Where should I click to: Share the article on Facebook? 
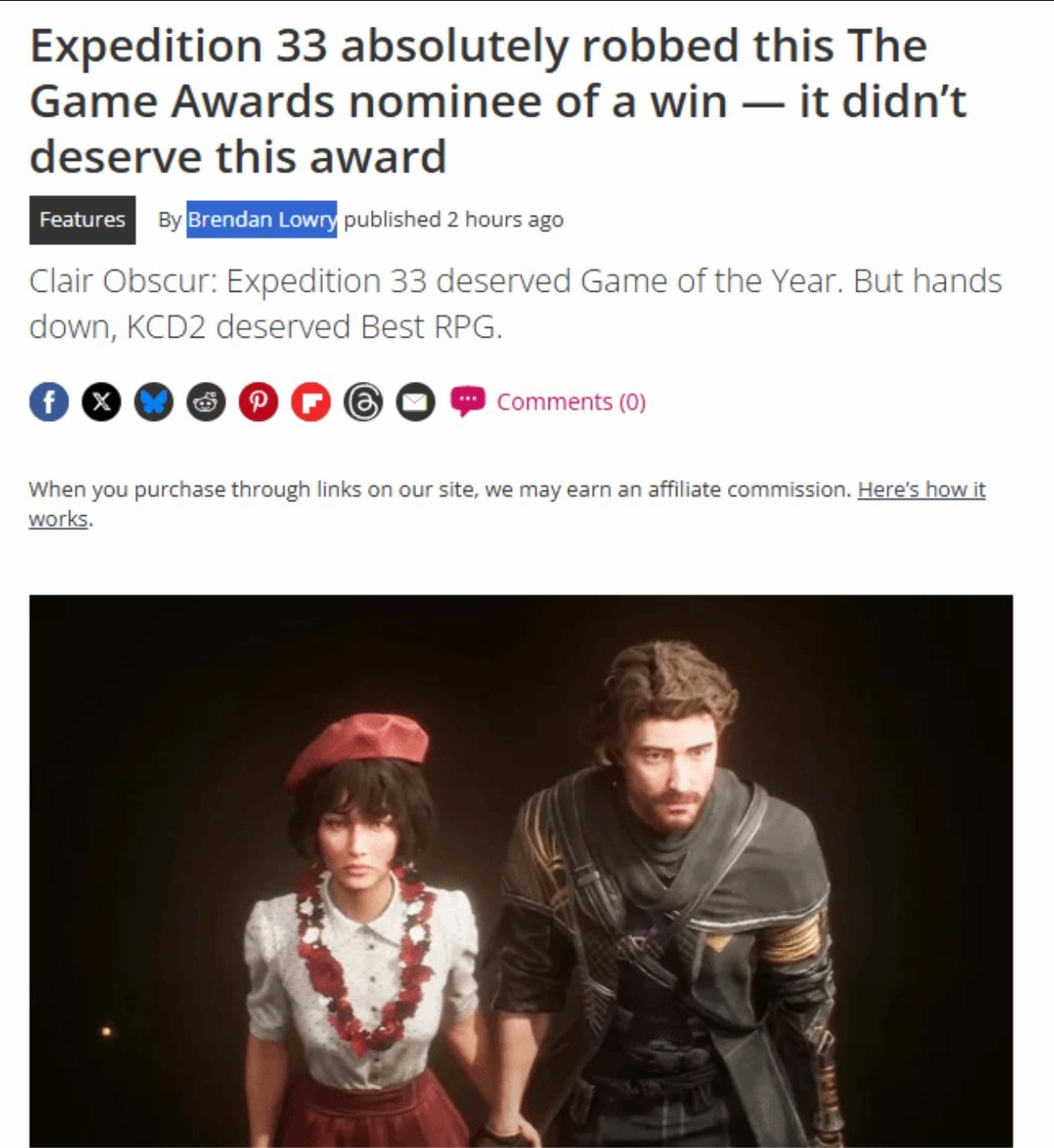[49, 402]
